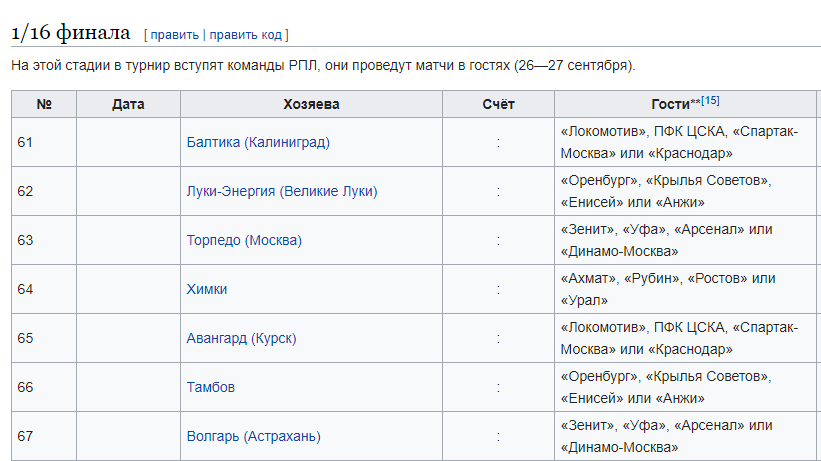This screenshot has height=461, width=821.
Task: Click the Счёт column header
Action: [498, 104]
